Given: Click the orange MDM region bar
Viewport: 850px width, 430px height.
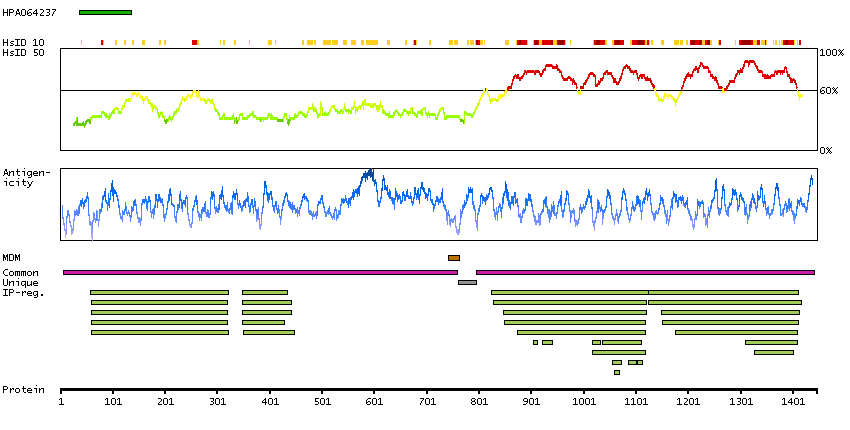Looking at the screenshot, I should 454,258.
